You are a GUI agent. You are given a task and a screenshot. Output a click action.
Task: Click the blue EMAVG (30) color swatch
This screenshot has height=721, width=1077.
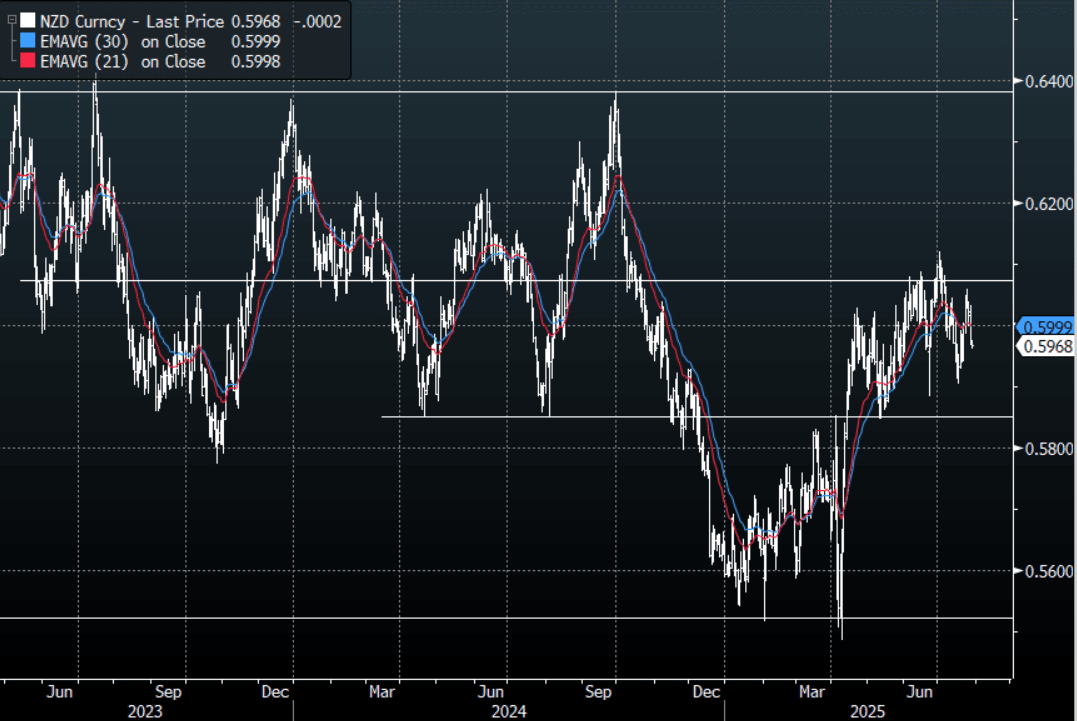pos(27,42)
